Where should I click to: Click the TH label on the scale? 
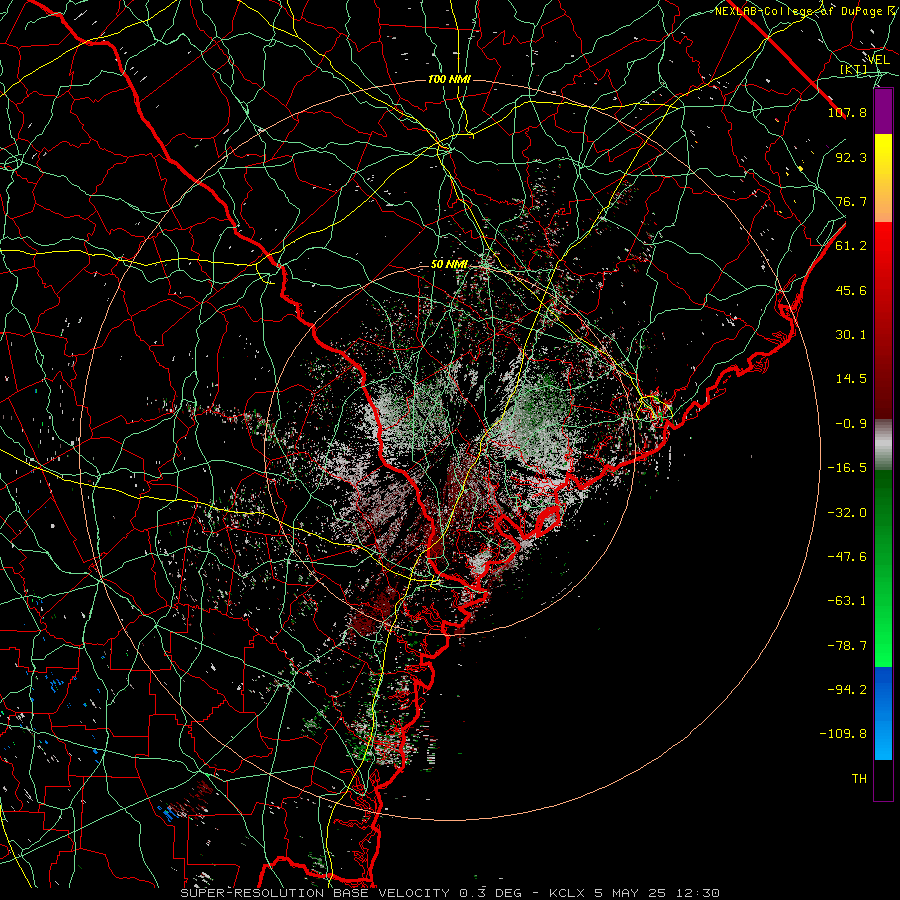click(x=859, y=779)
